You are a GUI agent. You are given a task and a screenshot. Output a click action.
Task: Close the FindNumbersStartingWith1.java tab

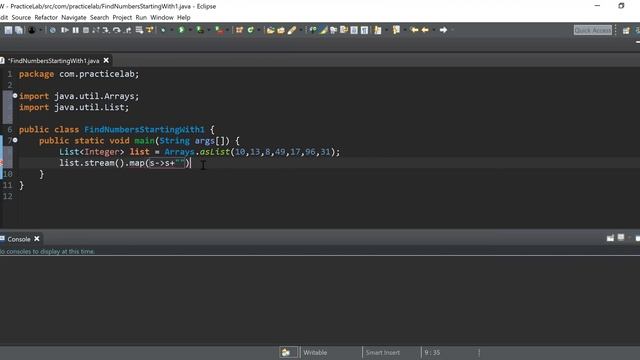pos(106,60)
